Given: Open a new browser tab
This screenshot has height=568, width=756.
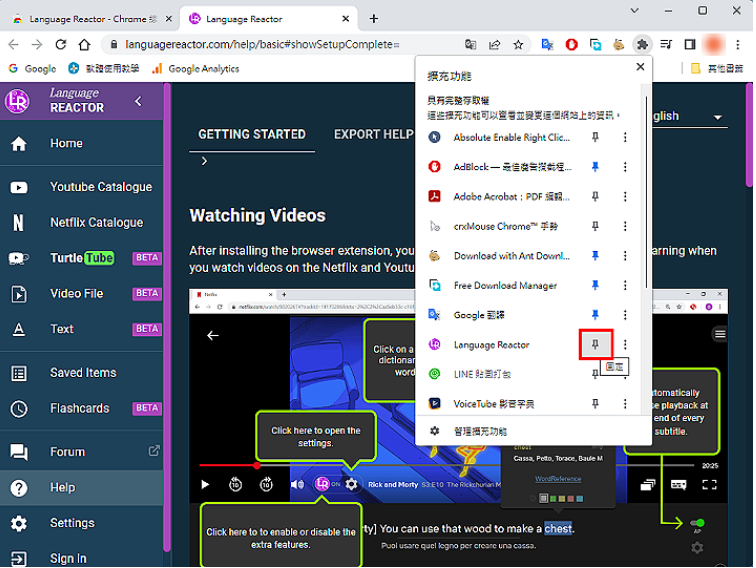Looking at the screenshot, I should pos(373,19).
